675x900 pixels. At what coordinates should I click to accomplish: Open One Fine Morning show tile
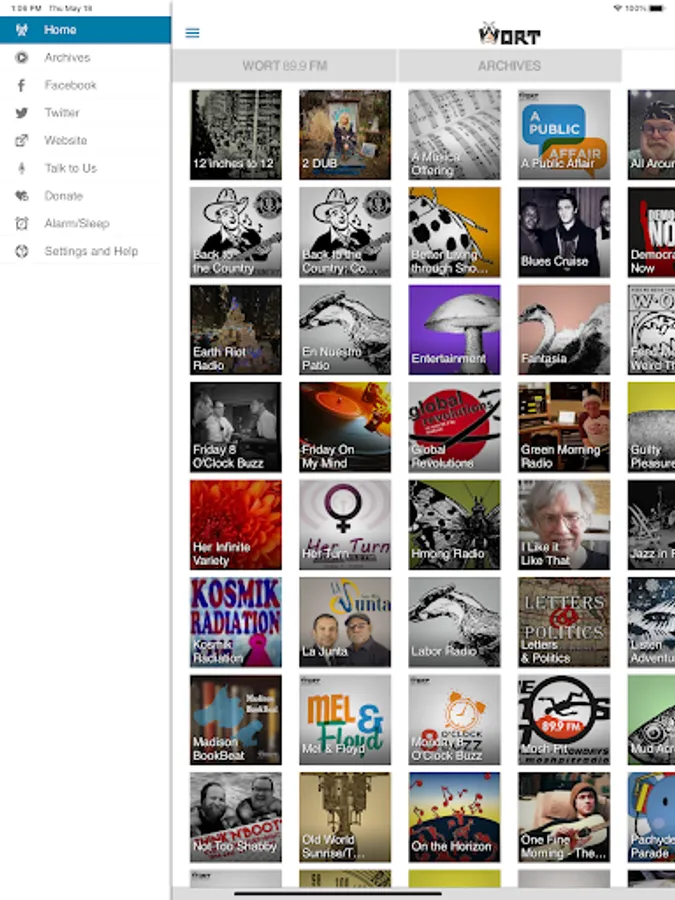coord(564,817)
